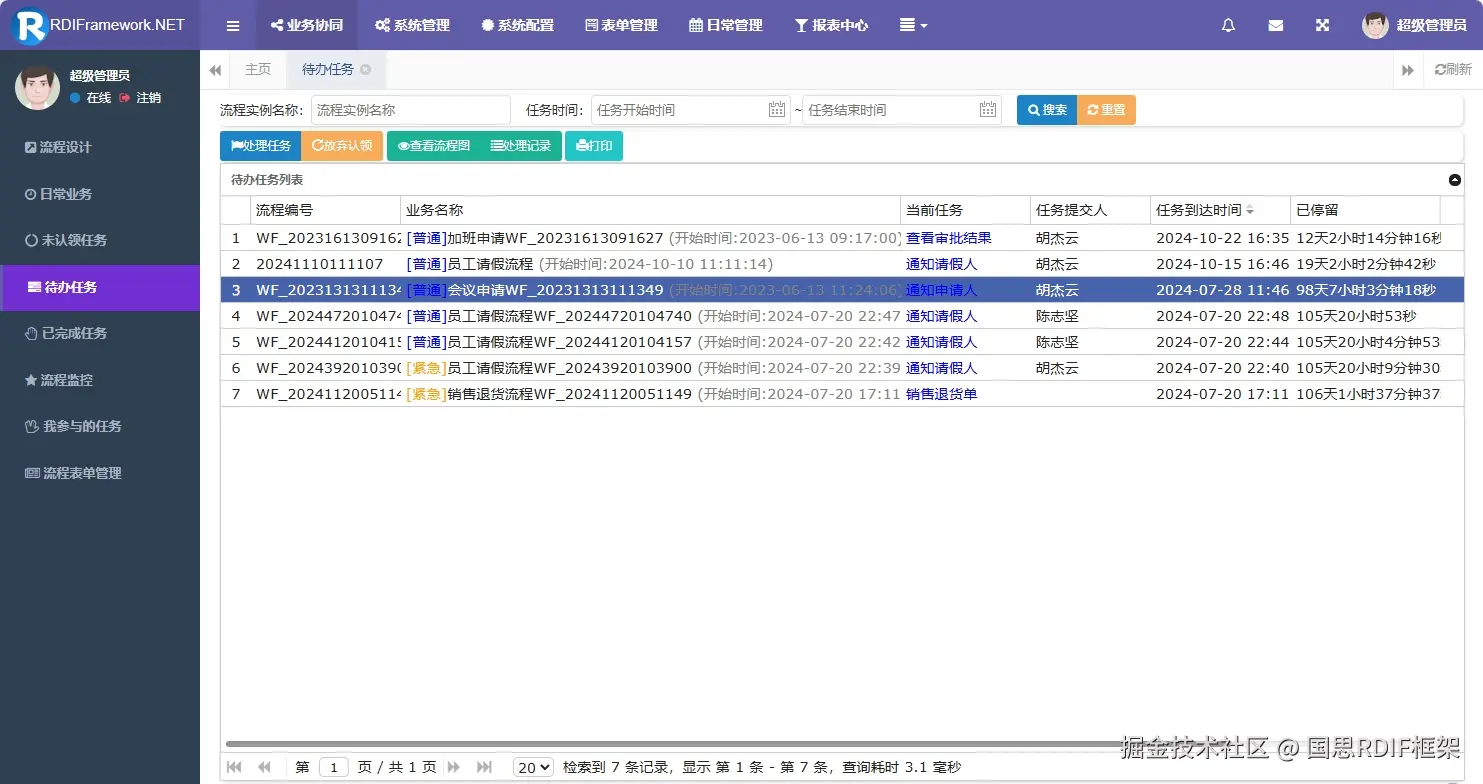Switch to the 主页 tab
Screen dimensions: 1483x784
coord(258,69)
